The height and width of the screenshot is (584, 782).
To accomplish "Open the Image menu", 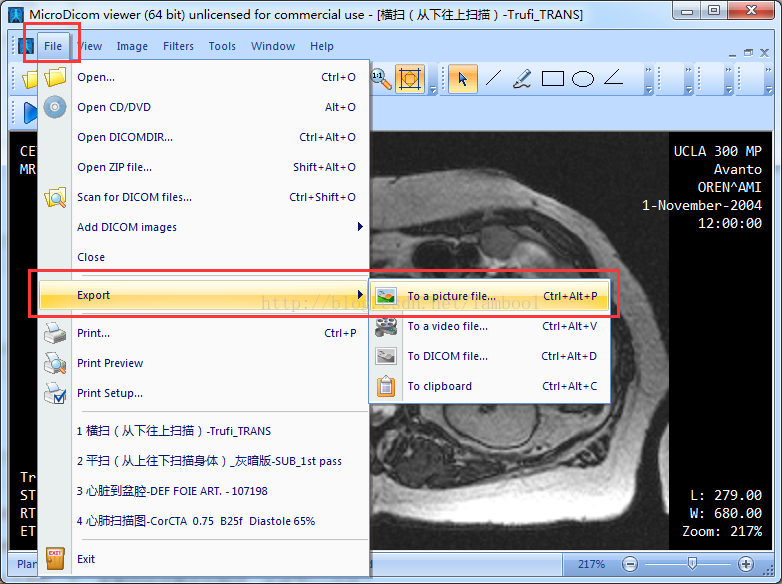I will (132, 46).
